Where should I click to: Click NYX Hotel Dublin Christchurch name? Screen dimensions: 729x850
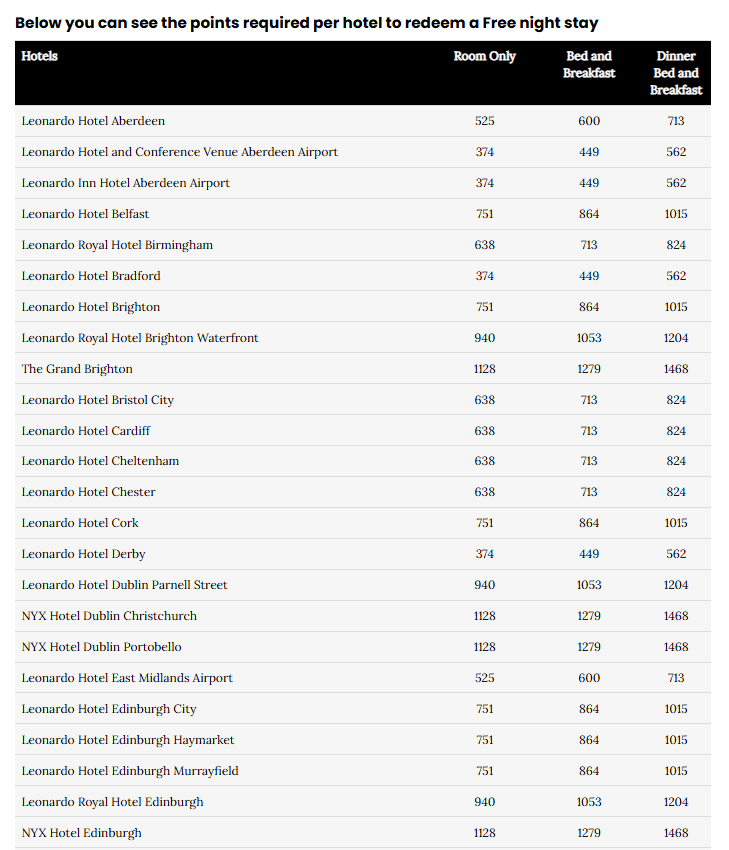click(109, 616)
